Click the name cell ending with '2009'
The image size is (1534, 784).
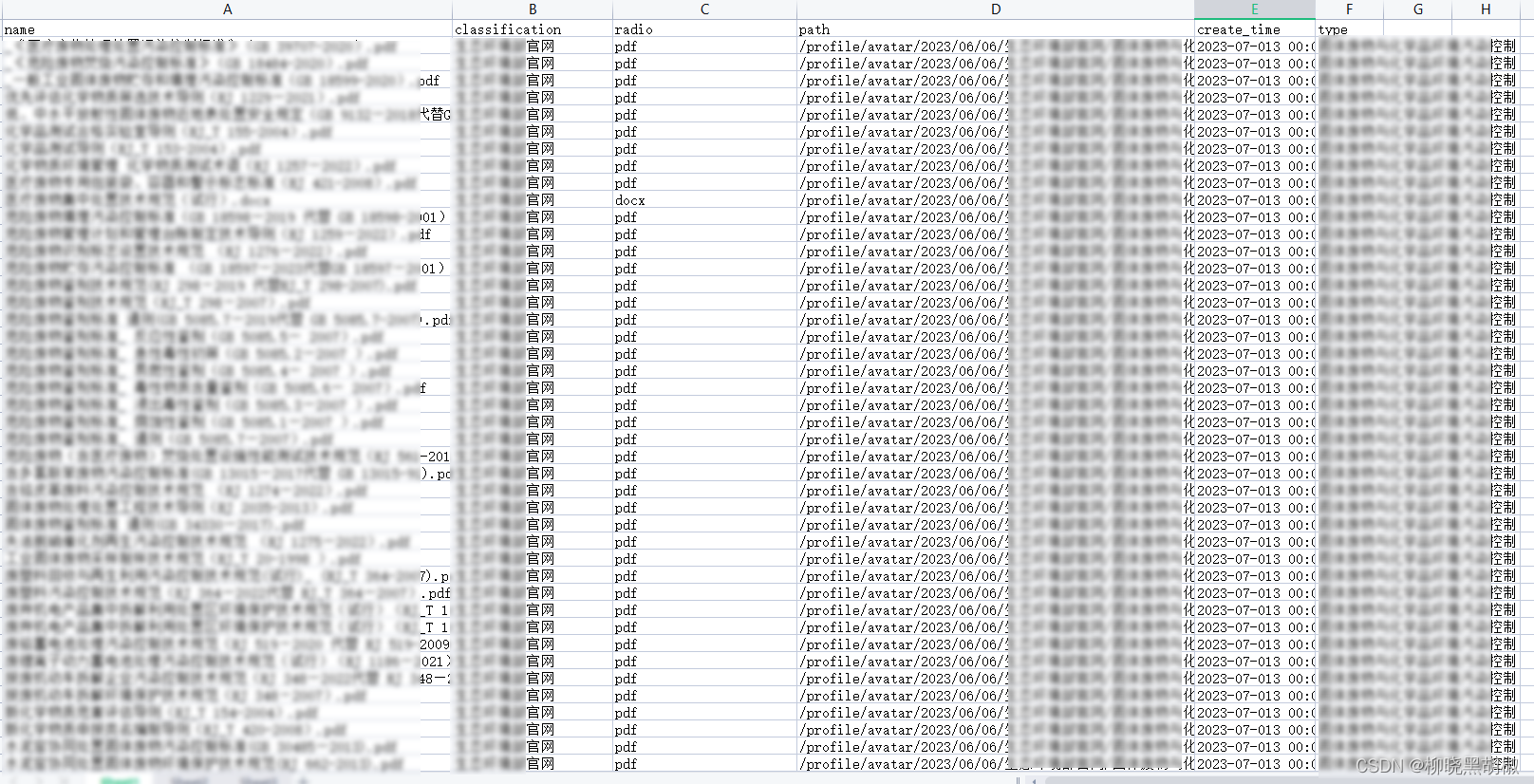[227, 644]
